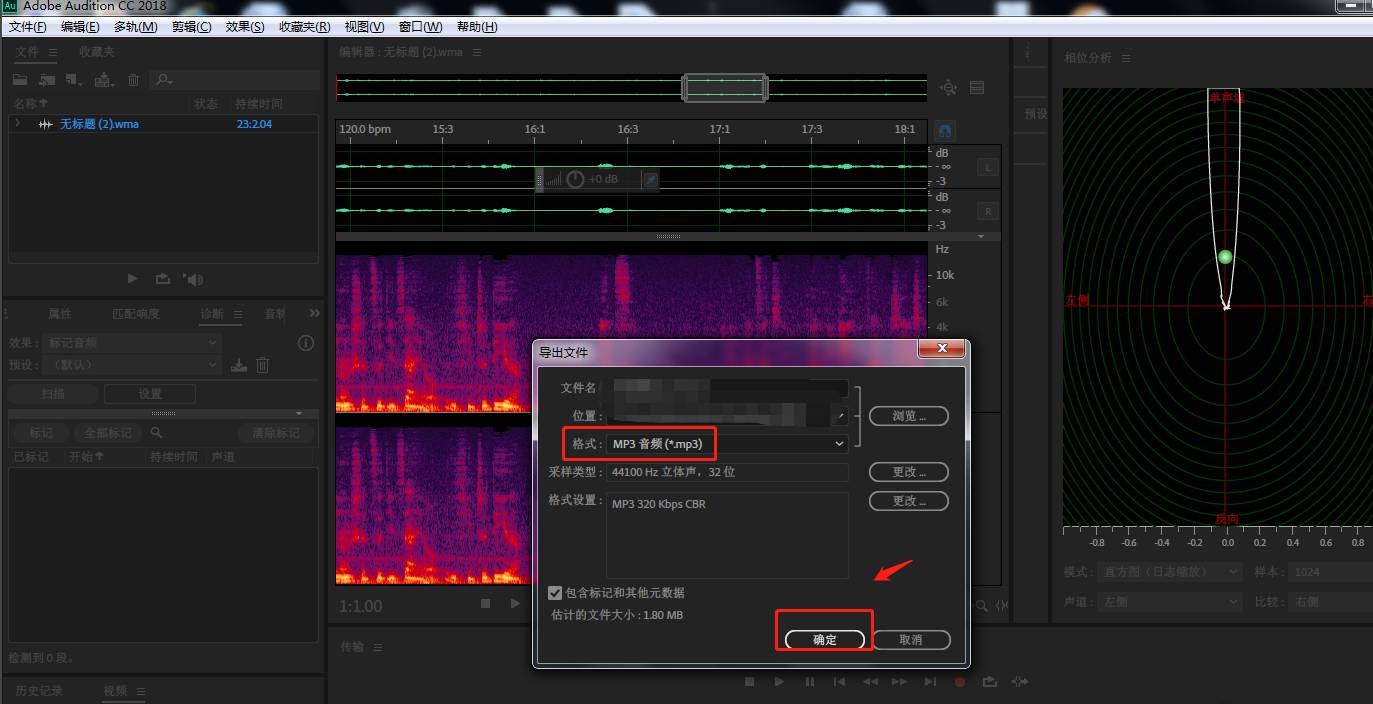Switch to the 收藏夹 tab
The image size is (1373, 704).
pyautogui.click(x=97, y=51)
